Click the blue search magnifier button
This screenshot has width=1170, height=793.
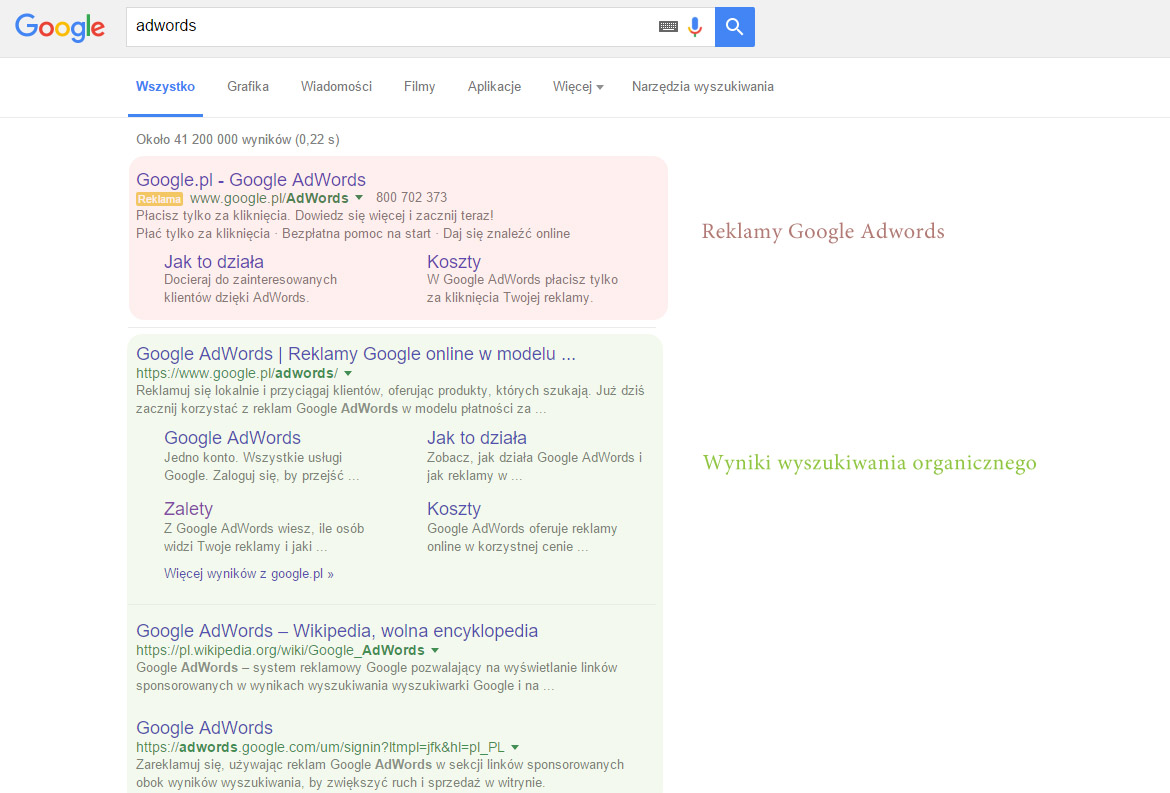click(734, 27)
